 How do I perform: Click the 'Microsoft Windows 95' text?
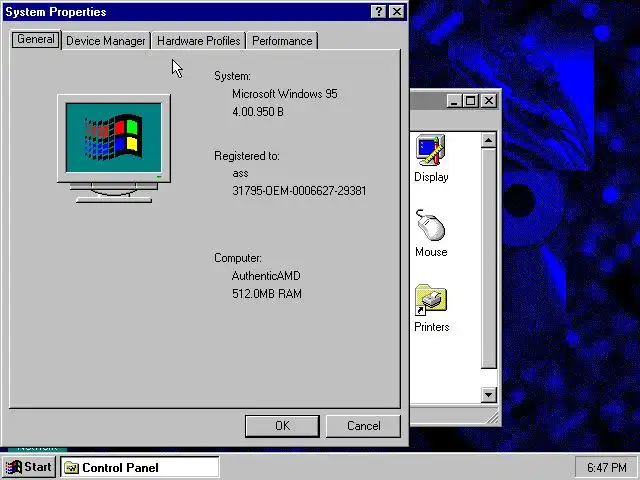click(x=285, y=94)
